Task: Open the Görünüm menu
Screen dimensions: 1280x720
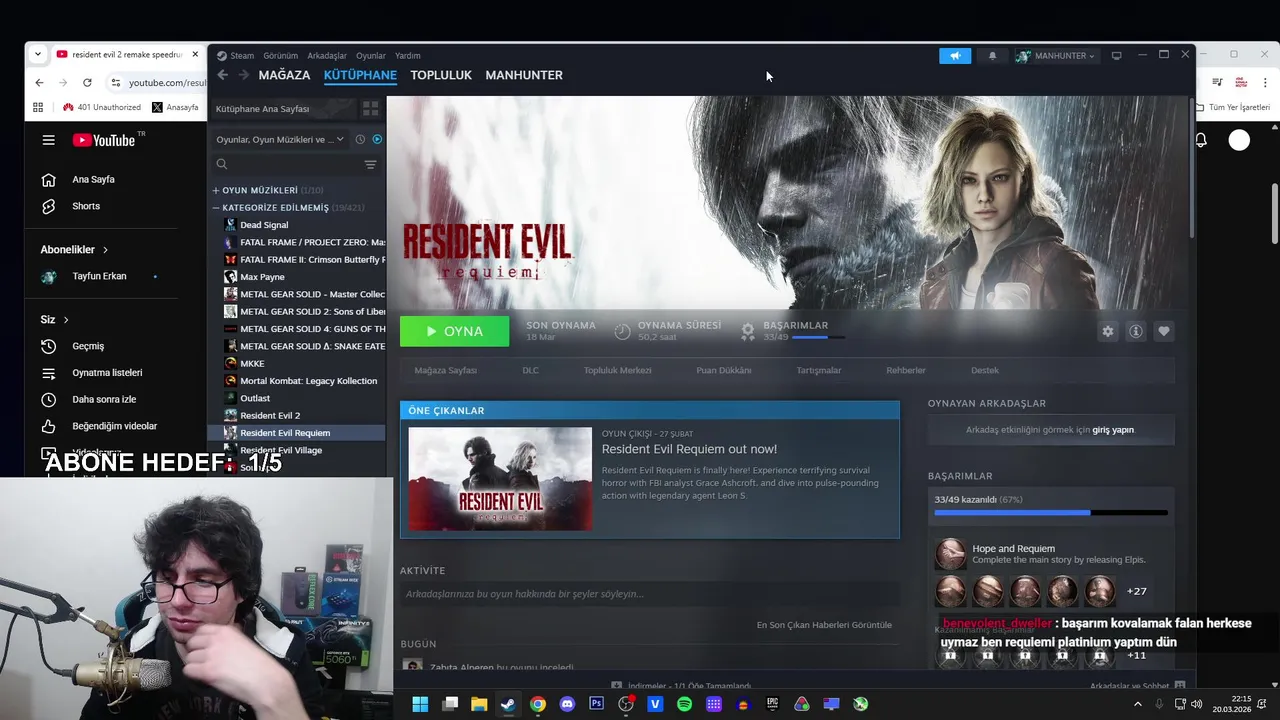Action: click(280, 56)
